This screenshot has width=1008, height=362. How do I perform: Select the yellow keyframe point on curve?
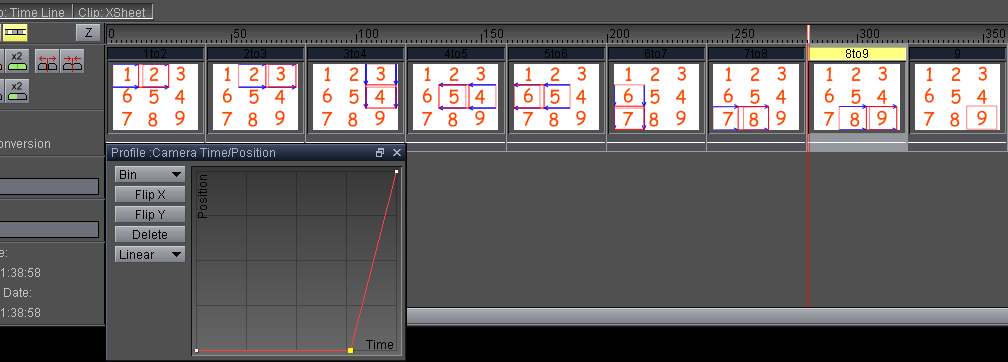tap(350, 350)
